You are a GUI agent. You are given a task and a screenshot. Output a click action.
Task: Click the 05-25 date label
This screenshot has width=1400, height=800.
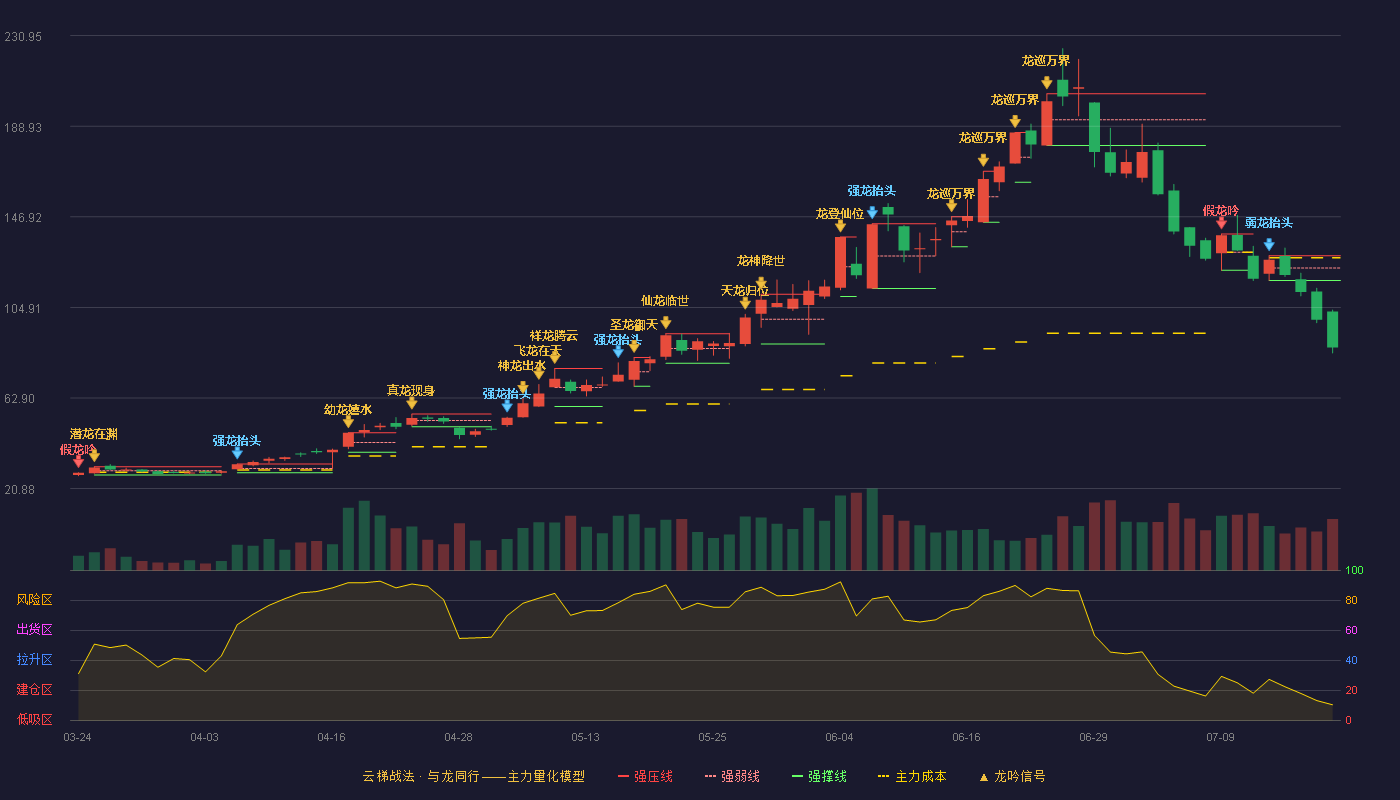712,737
